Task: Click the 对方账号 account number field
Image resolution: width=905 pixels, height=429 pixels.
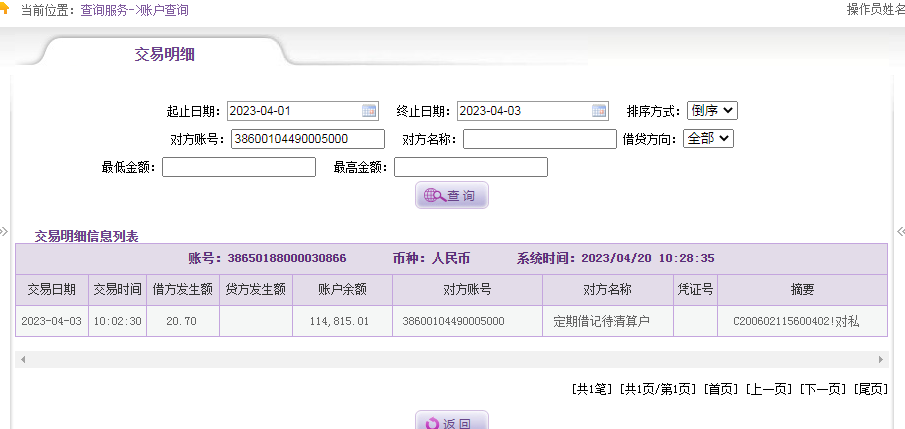Action: click(307, 139)
